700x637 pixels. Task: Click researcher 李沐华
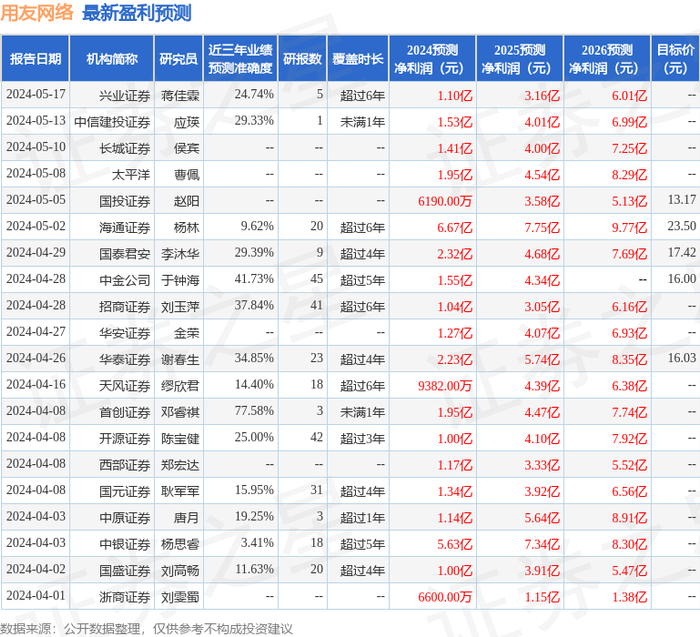(180, 254)
